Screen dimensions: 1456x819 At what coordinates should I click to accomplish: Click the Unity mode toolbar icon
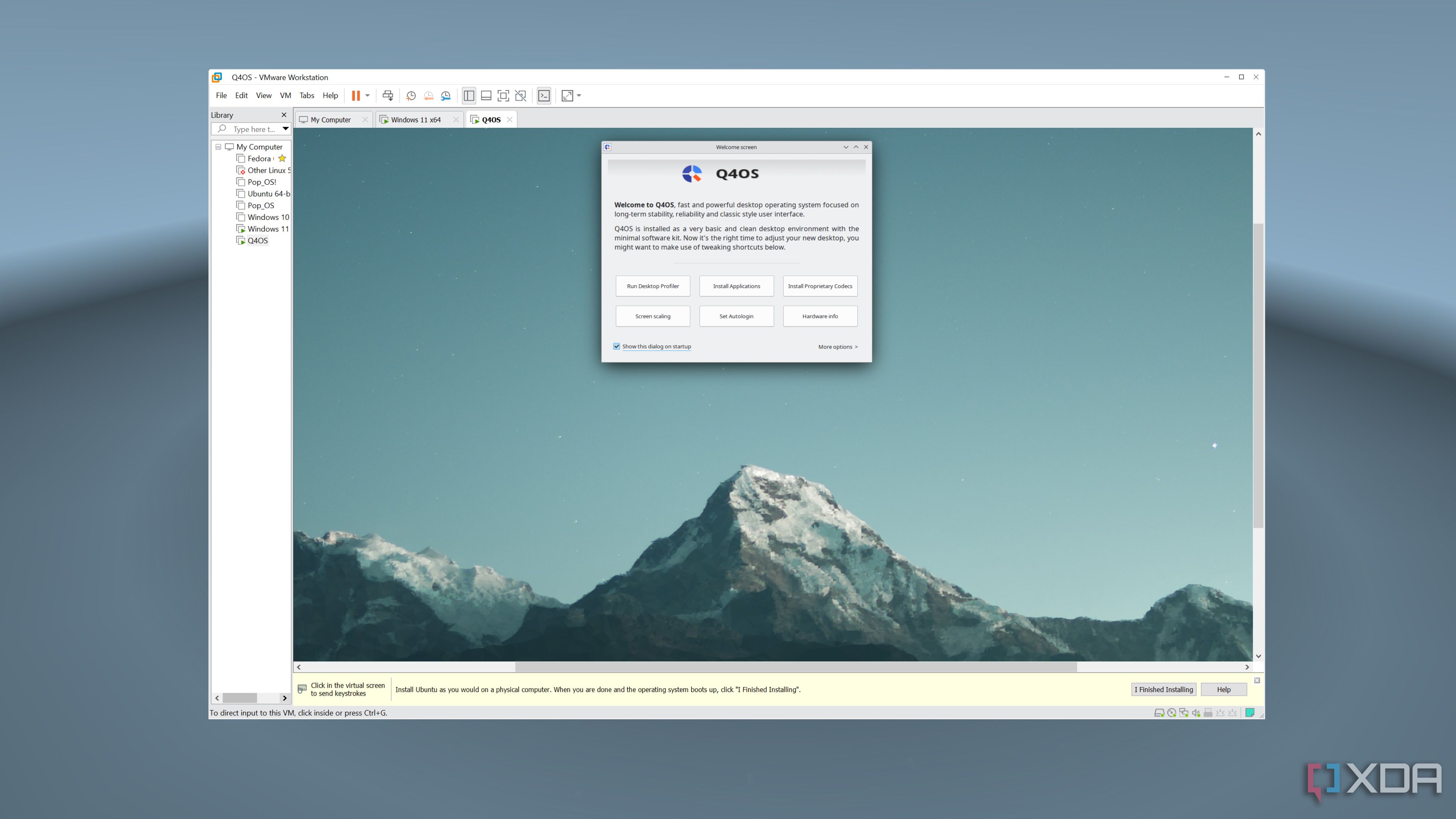coord(521,96)
